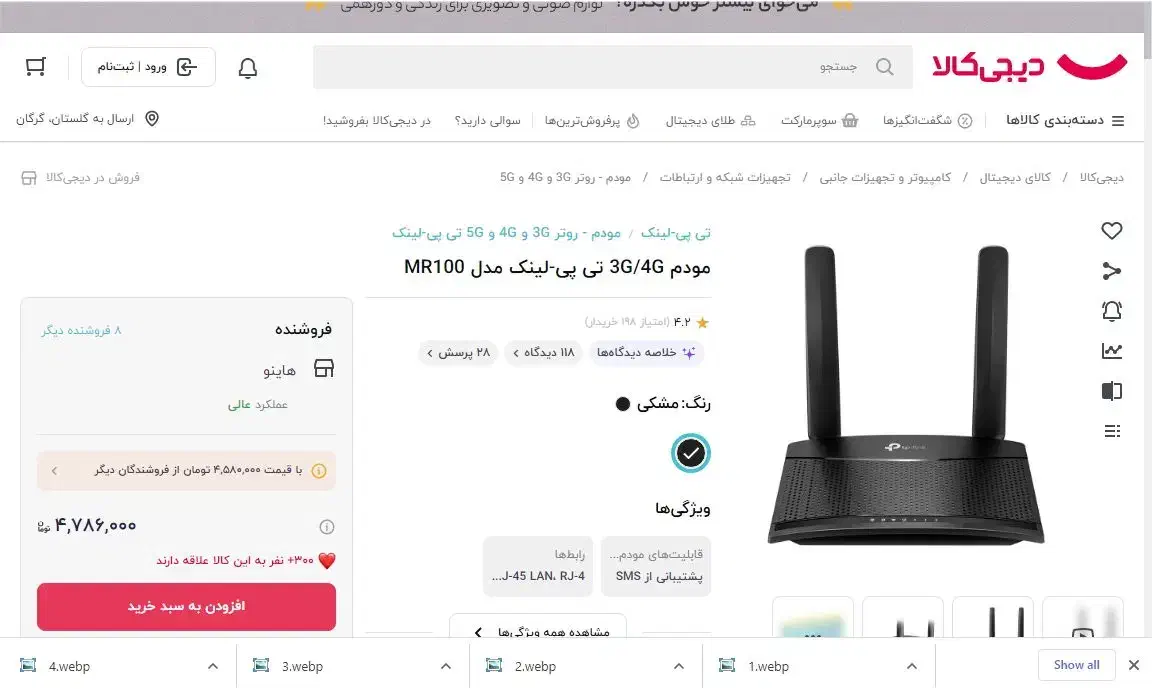Open the دسته‌بندی کالاها categories menu
1152x689 pixels.
pyautogui.click(x=1065, y=120)
